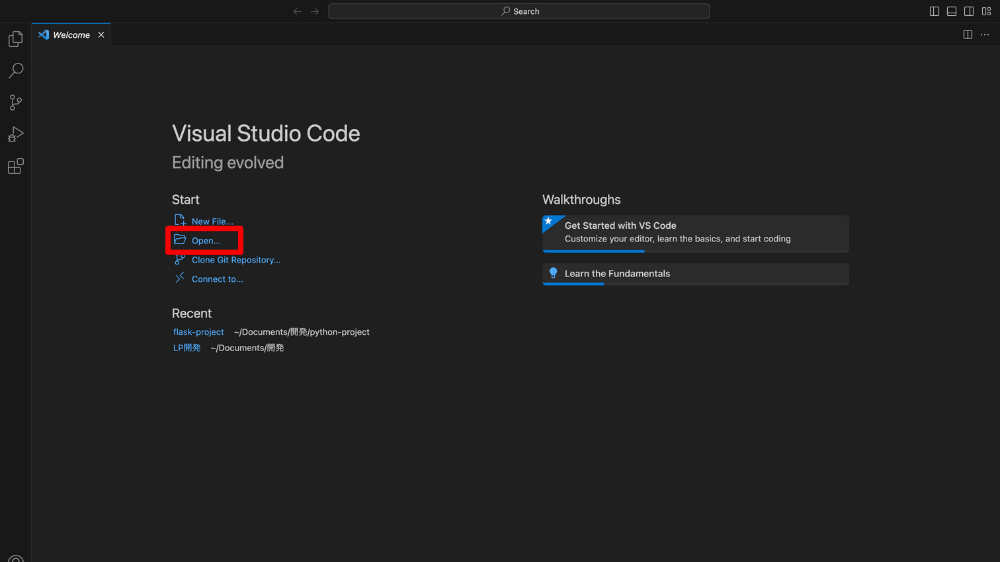This screenshot has width=1000, height=562.
Task: Open the Search view in activity bar
Action: [x=15, y=71]
